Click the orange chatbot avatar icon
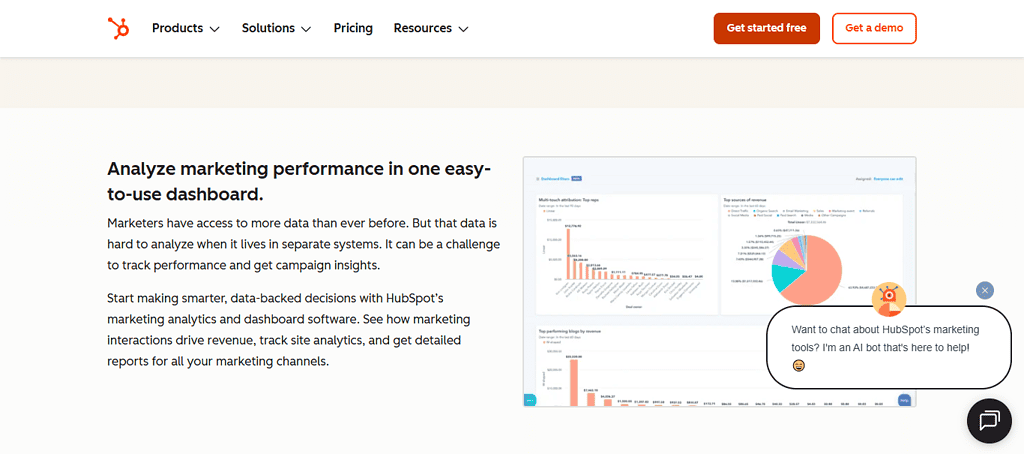Screen dimensions: 1024x454 click(x=888, y=299)
